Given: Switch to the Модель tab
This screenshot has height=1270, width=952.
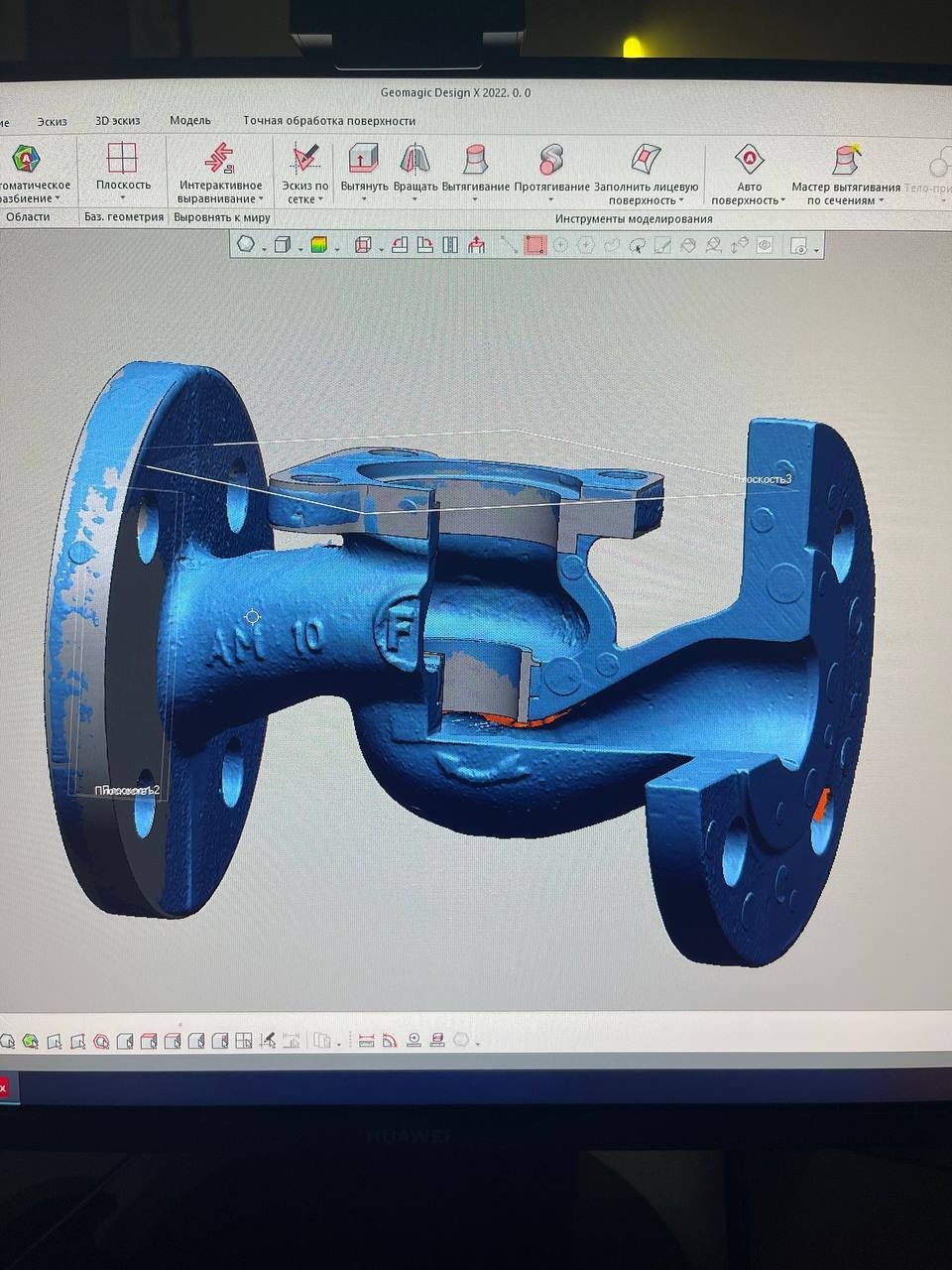Looking at the screenshot, I should [189, 121].
